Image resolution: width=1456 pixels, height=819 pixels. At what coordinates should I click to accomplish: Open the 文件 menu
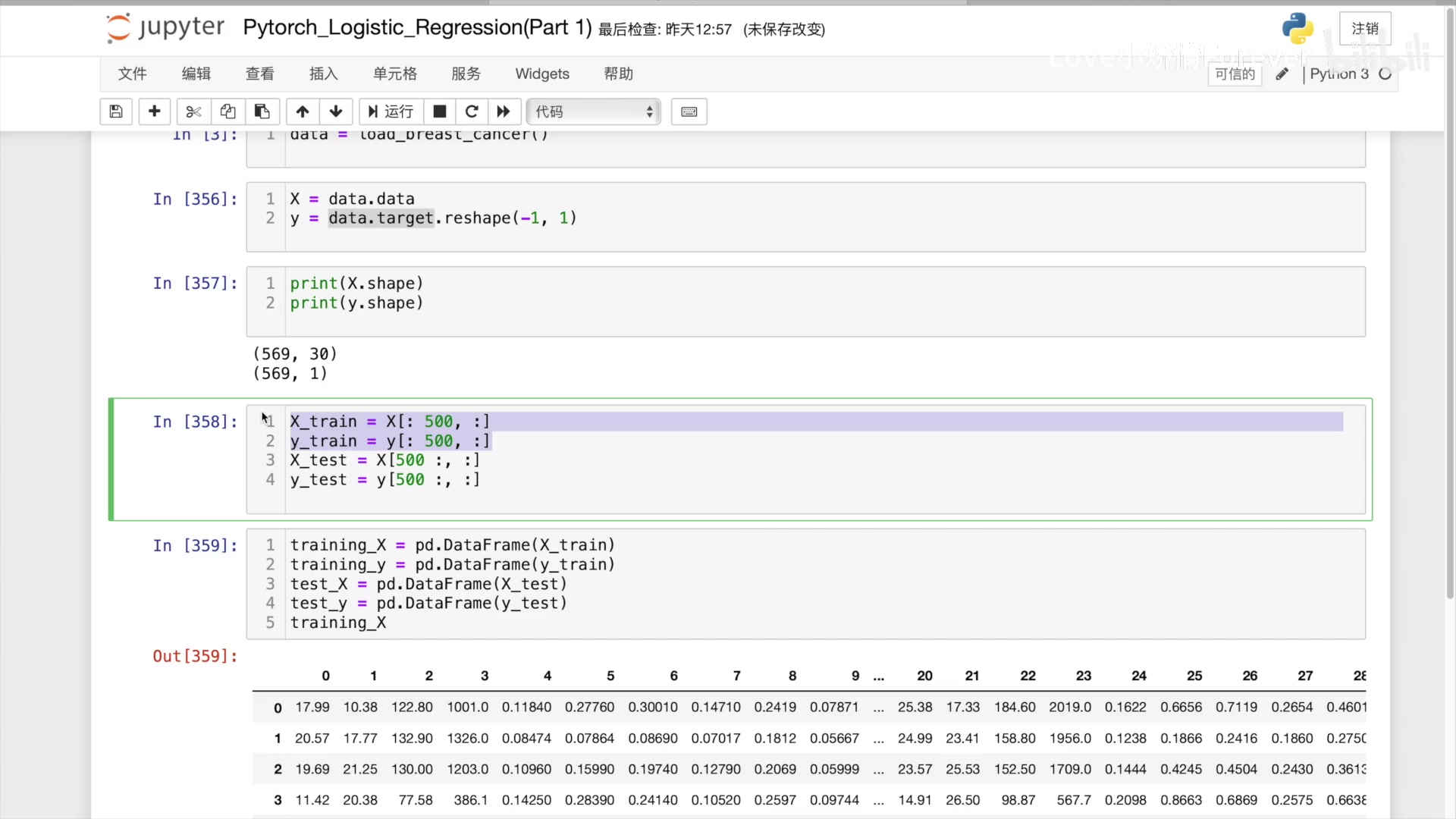(133, 74)
